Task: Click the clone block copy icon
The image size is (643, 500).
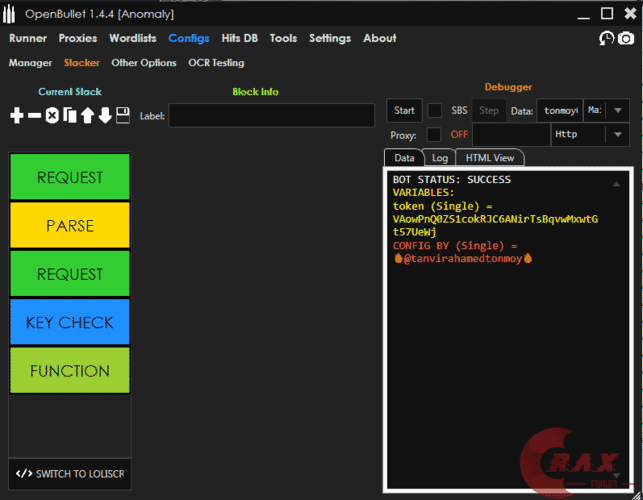Action: (69, 116)
